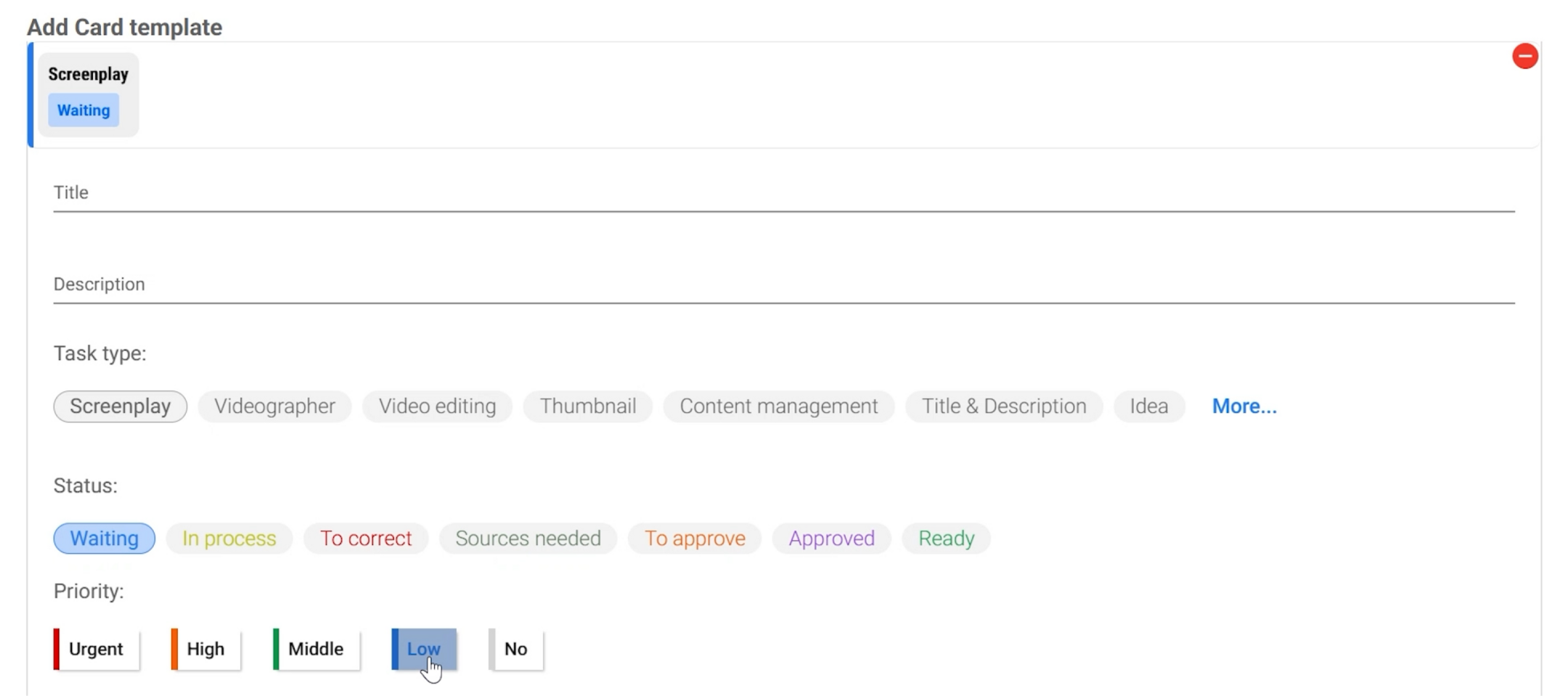The width and height of the screenshot is (1568, 696).
Task: Click the Title input field
Action: pyautogui.click(x=783, y=194)
